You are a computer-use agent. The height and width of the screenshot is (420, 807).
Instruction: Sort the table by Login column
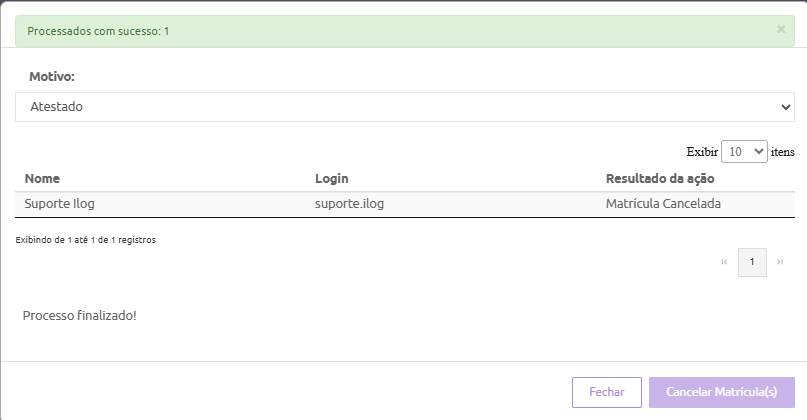click(x=331, y=178)
